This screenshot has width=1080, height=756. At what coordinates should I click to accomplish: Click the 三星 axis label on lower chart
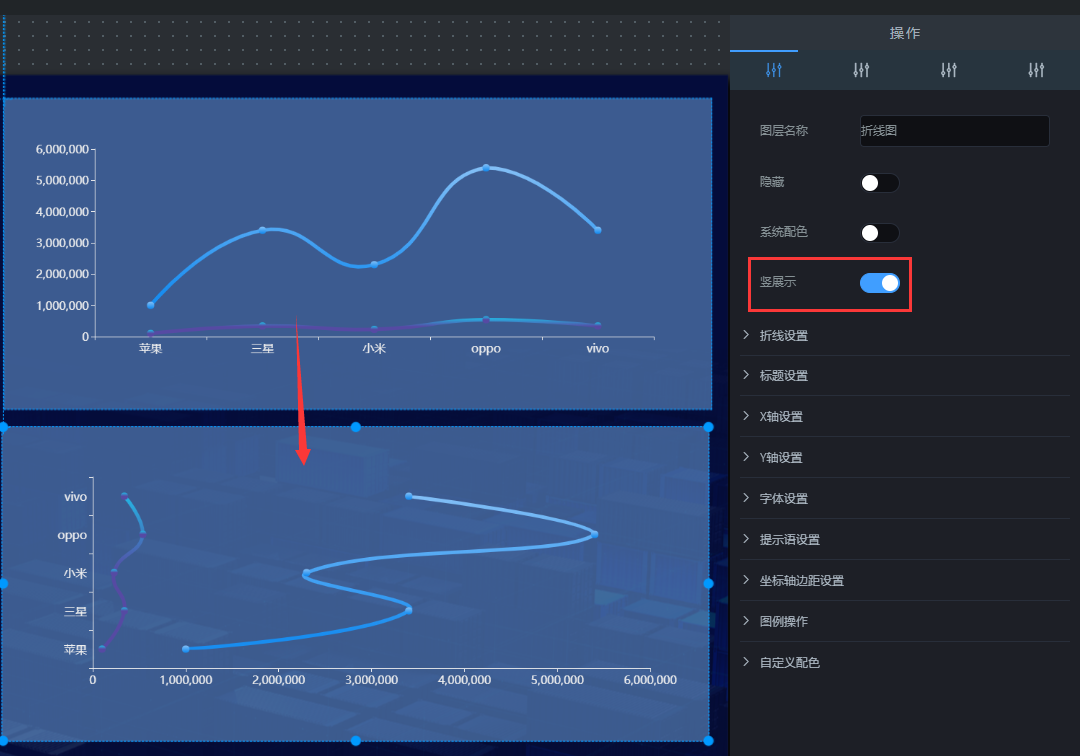pyautogui.click(x=75, y=611)
